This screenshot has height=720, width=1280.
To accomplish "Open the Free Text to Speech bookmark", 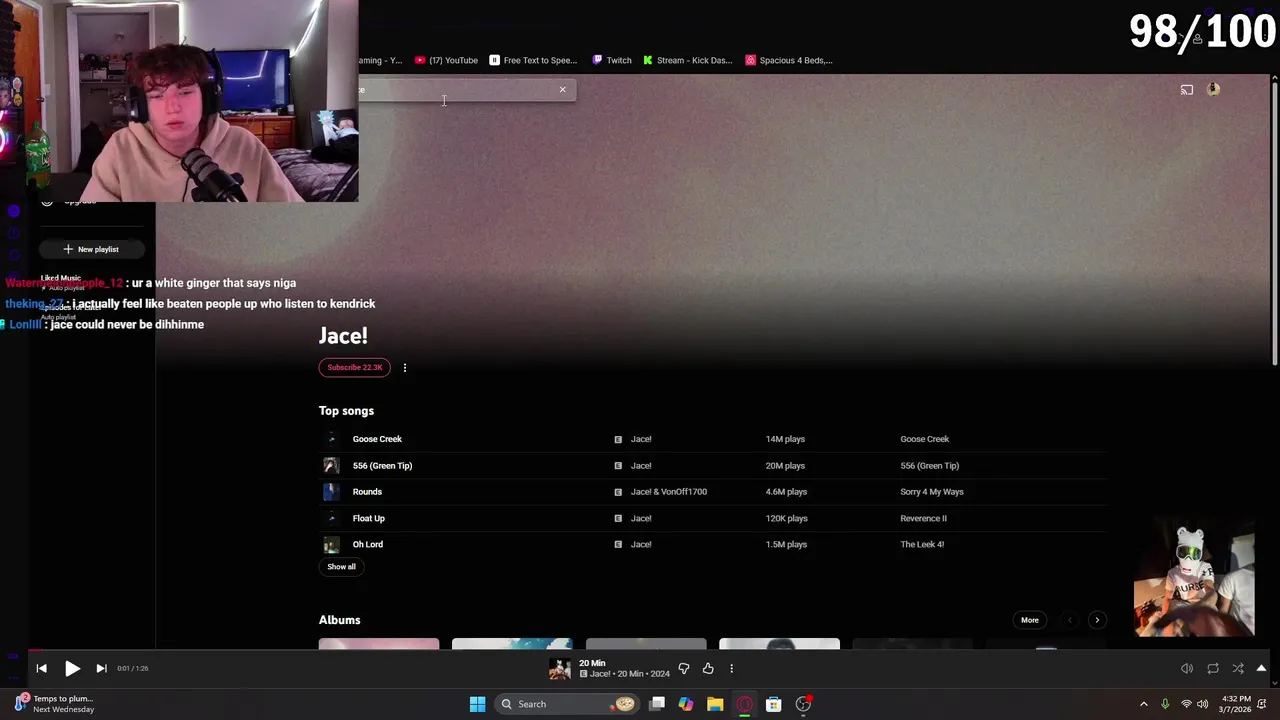I will pos(533,60).
